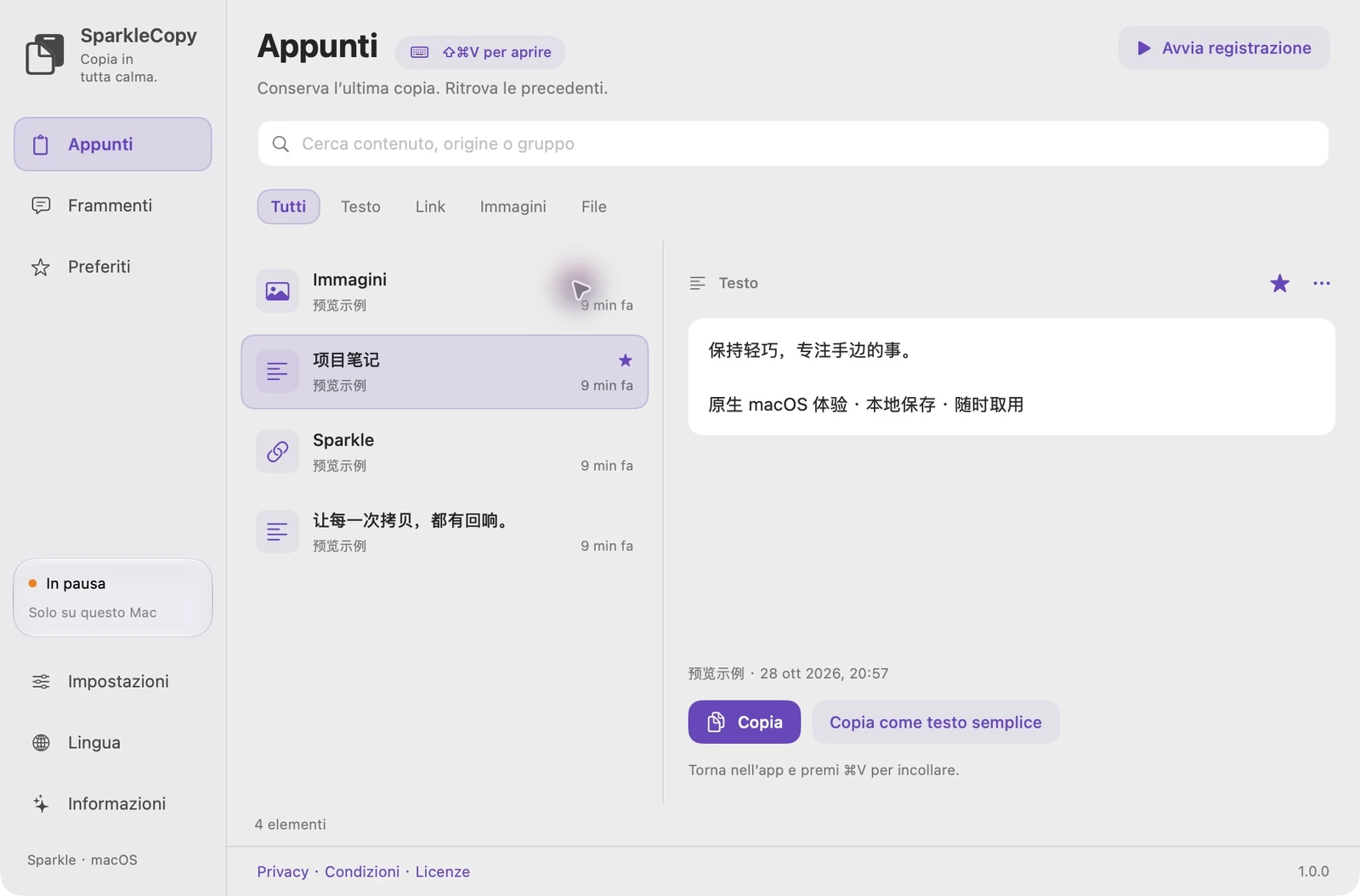Image resolution: width=1360 pixels, height=896 pixels.
Task: Click Copia come testo semplice
Action: tap(936, 722)
